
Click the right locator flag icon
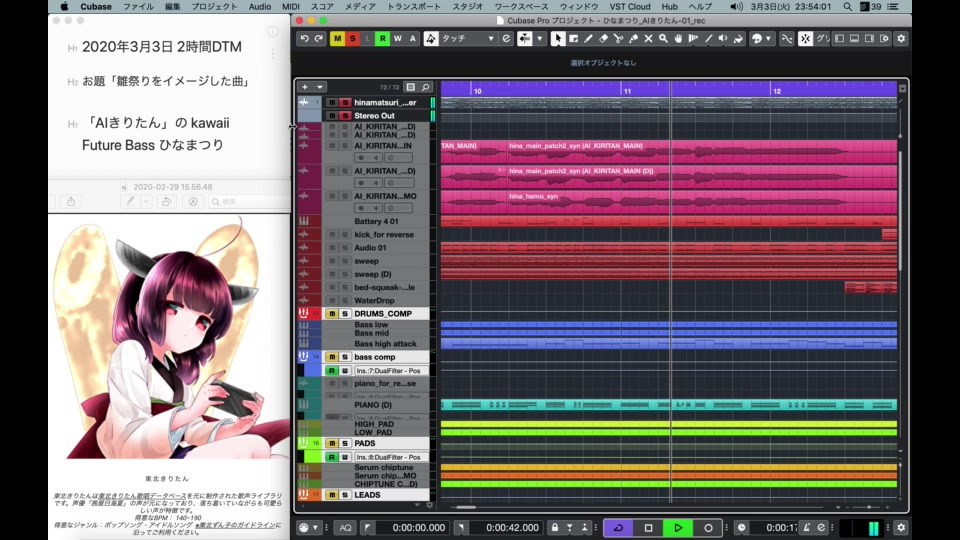461,527
